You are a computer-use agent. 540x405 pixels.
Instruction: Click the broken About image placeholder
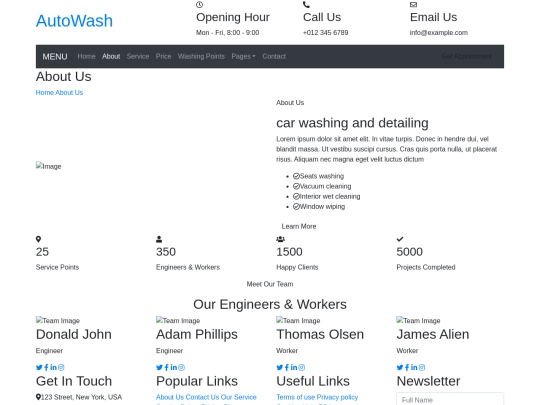coord(49,166)
